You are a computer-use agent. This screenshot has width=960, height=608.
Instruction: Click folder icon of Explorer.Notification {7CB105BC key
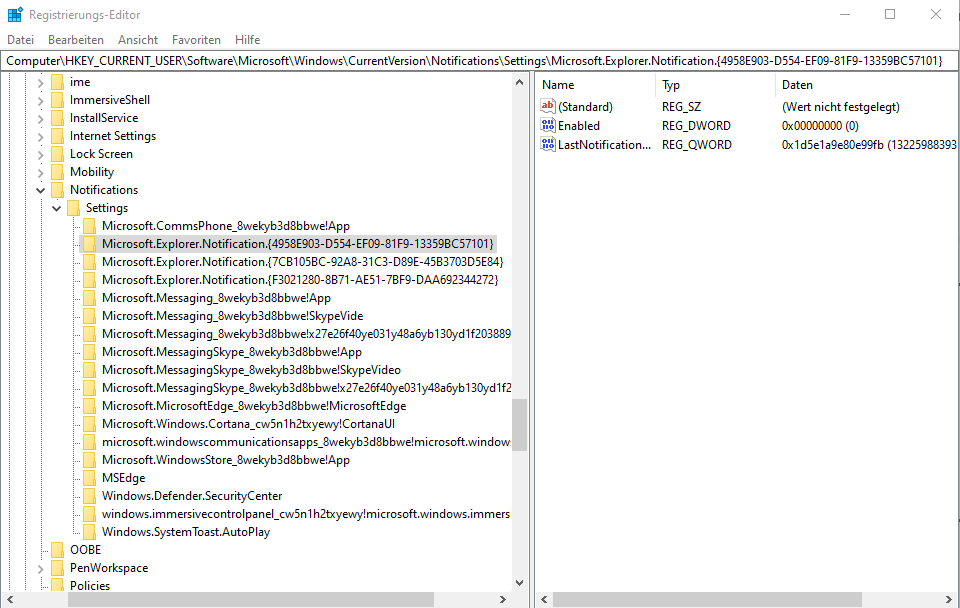(89, 262)
